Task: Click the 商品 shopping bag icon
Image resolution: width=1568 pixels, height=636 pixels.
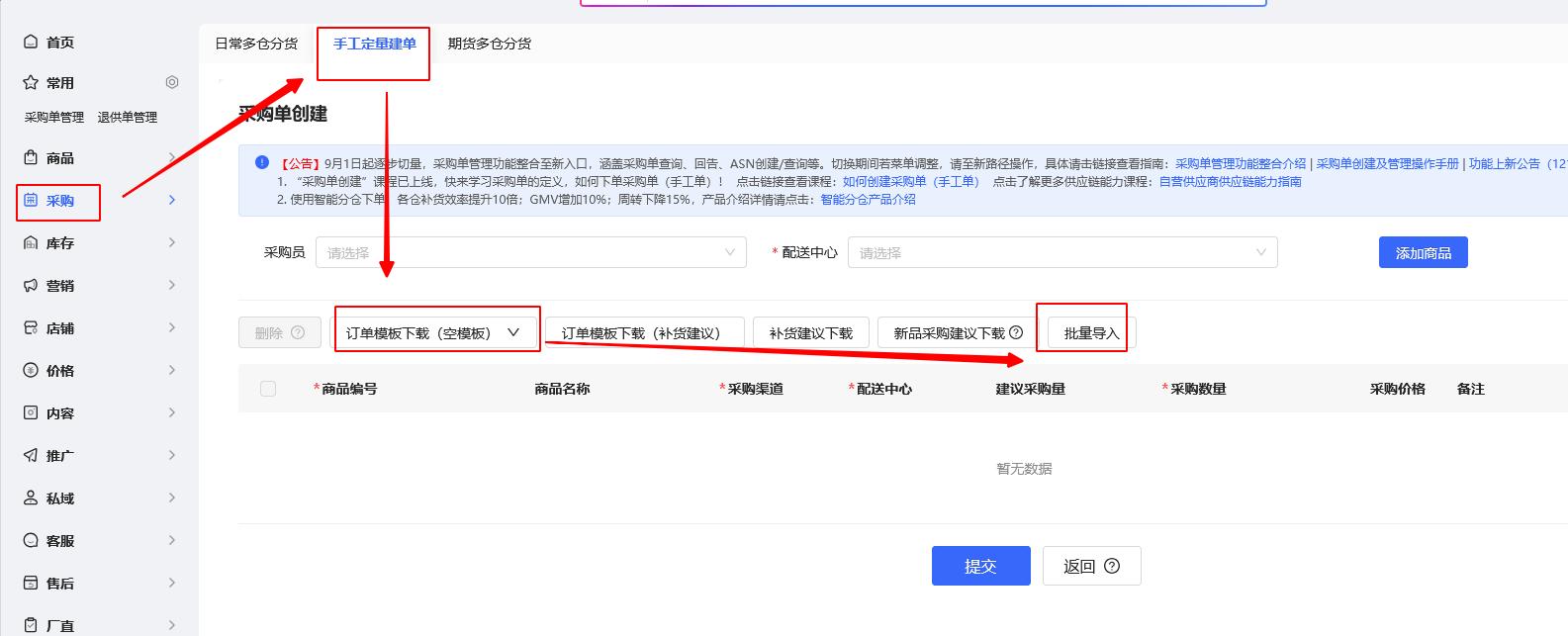Action: pyautogui.click(x=31, y=158)
